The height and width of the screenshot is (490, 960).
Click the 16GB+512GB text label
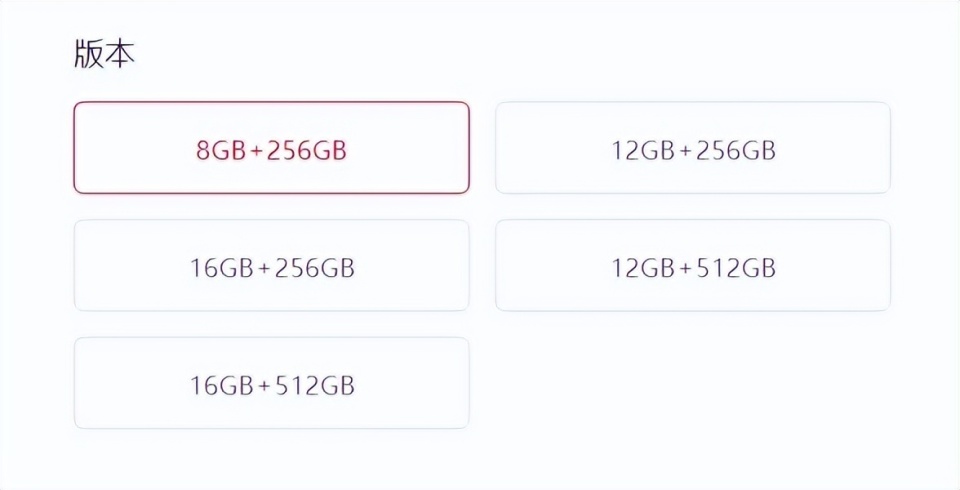pyautogui.click(x=271, y=386)
